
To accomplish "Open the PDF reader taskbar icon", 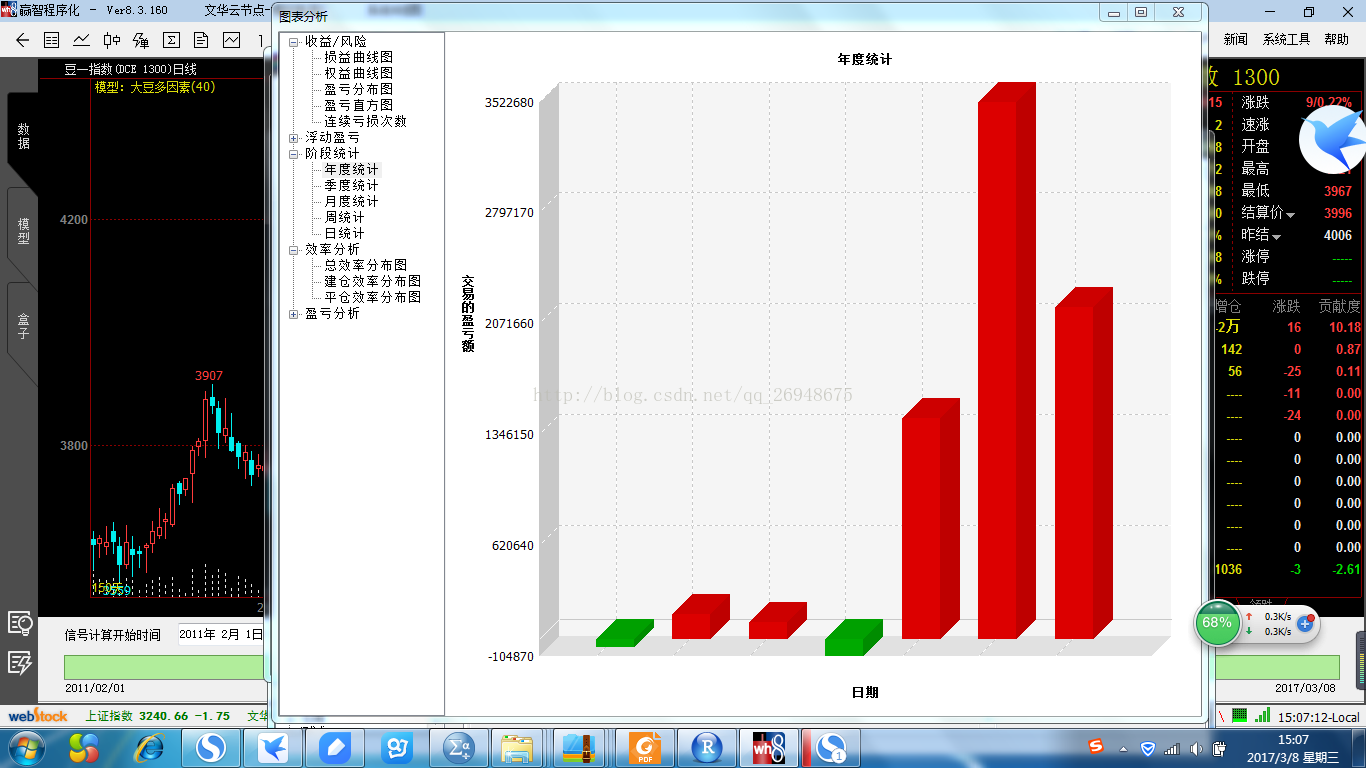I will 645,748.
